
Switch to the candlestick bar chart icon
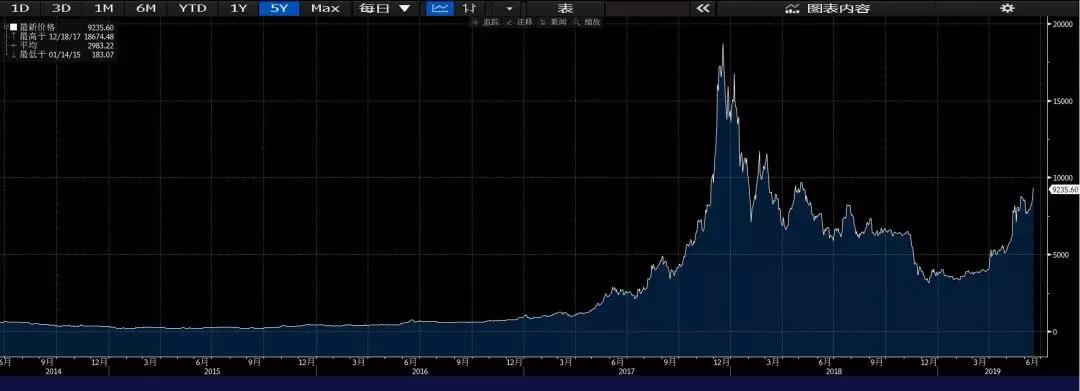469,8
